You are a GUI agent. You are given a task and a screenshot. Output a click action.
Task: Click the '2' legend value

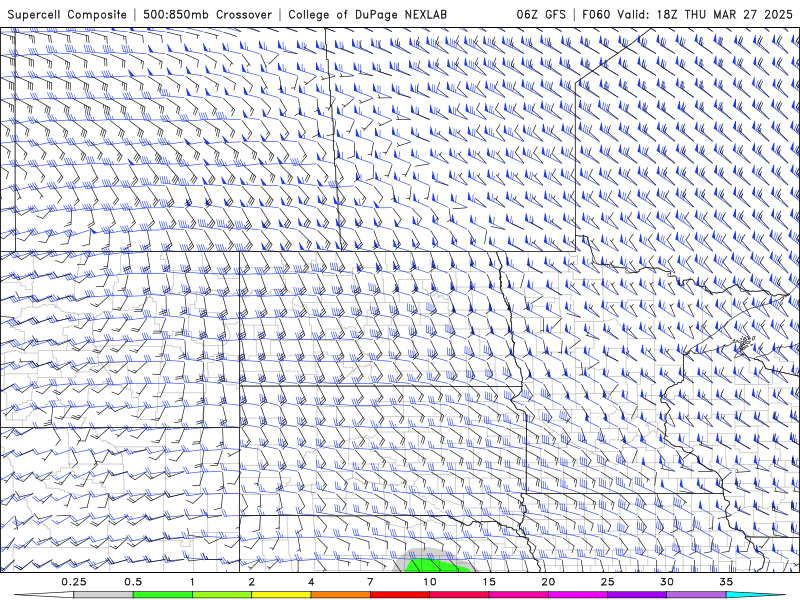(252, 582)
